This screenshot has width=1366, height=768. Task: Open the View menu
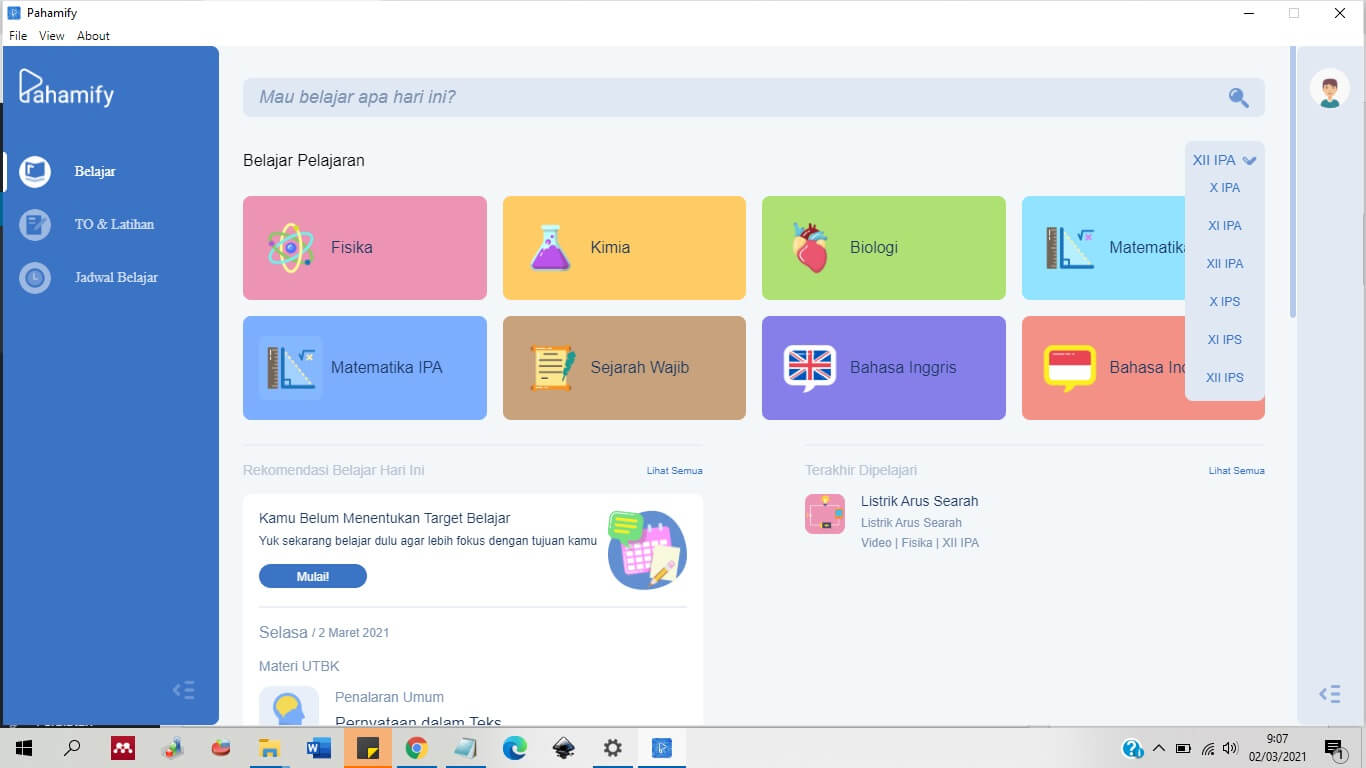52,36
